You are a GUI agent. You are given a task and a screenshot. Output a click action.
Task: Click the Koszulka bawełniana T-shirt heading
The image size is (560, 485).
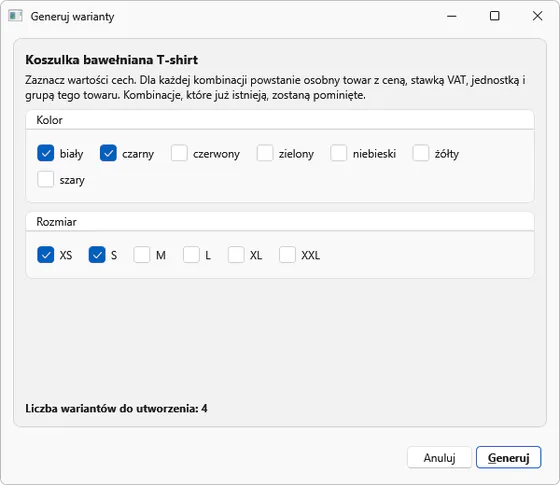tap(111, 60)
